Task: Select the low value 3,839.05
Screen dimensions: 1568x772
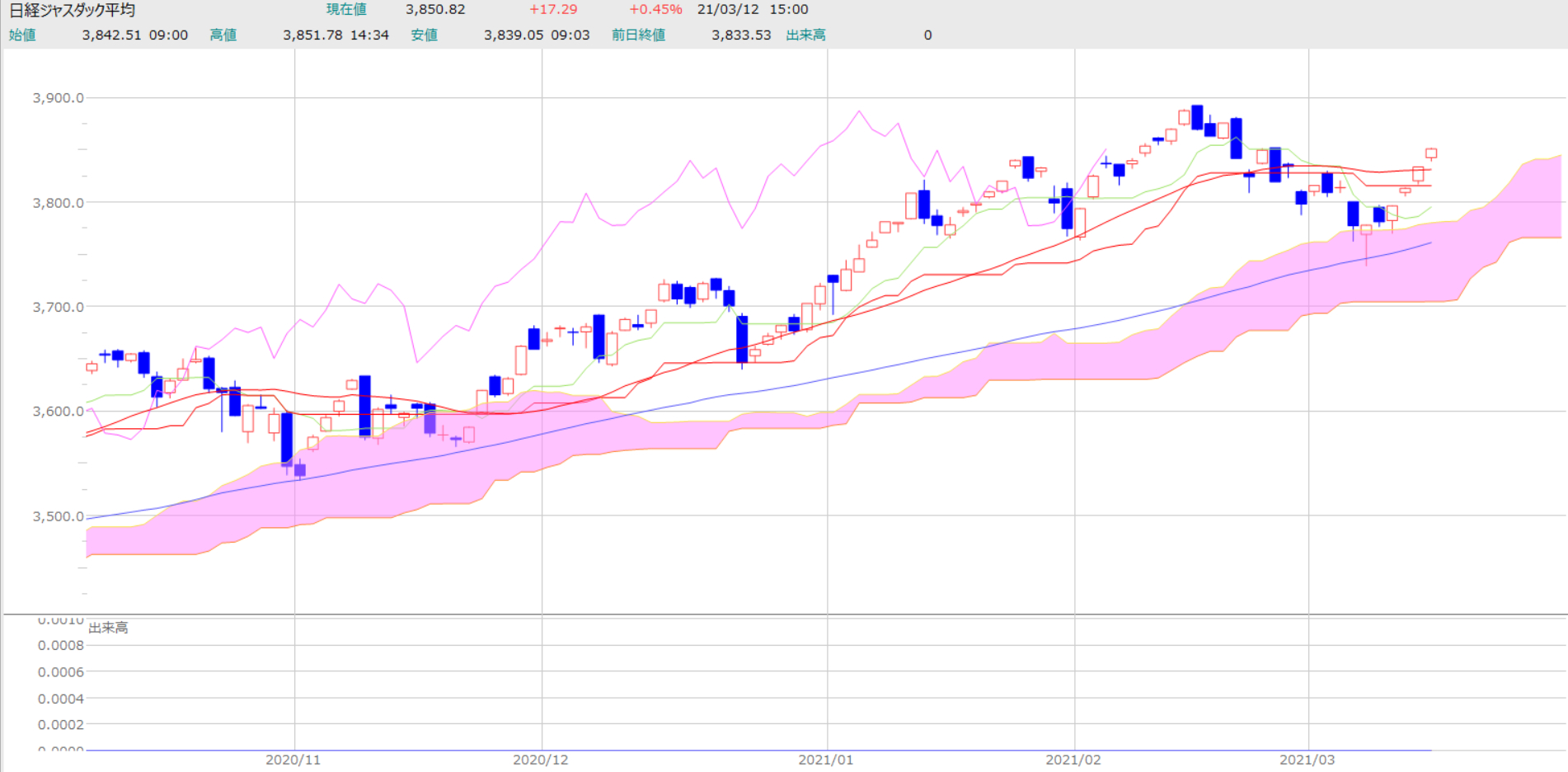Action: [514, 35]
